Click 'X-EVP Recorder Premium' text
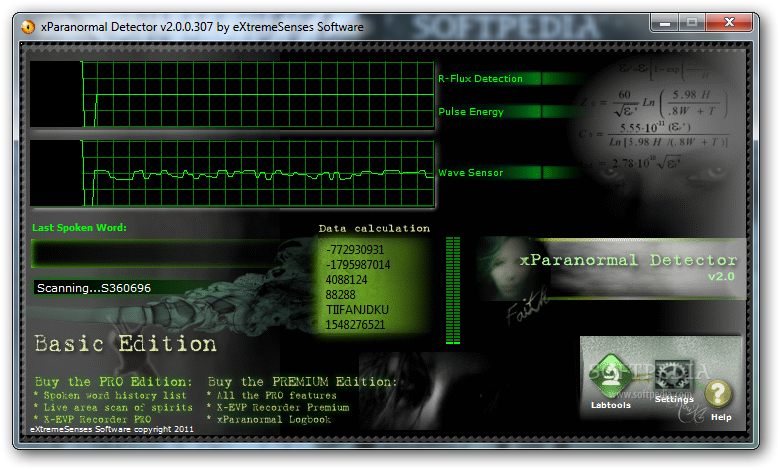 (x=283, y=407)
